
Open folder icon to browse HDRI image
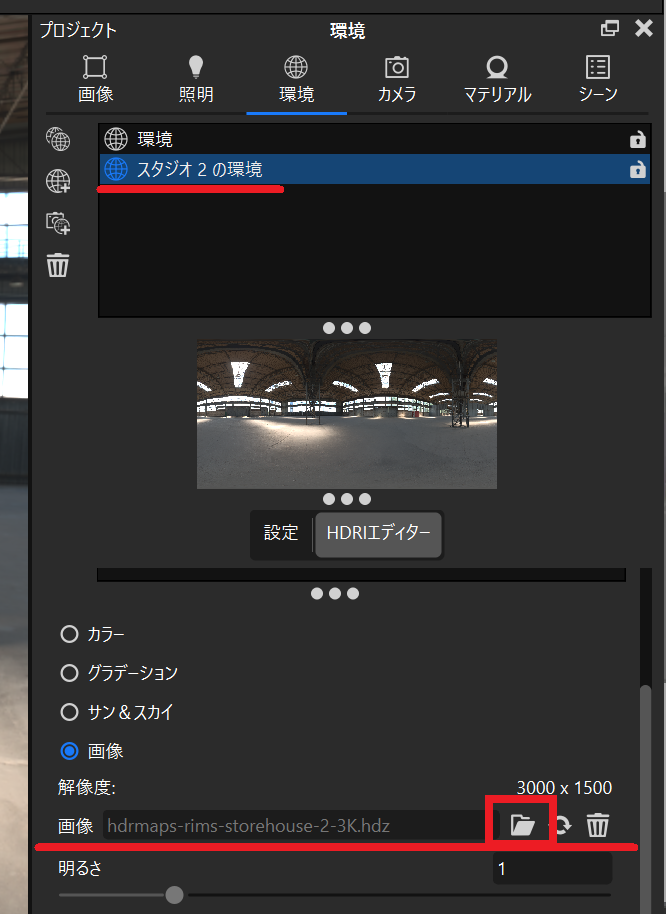pos(522,825)
